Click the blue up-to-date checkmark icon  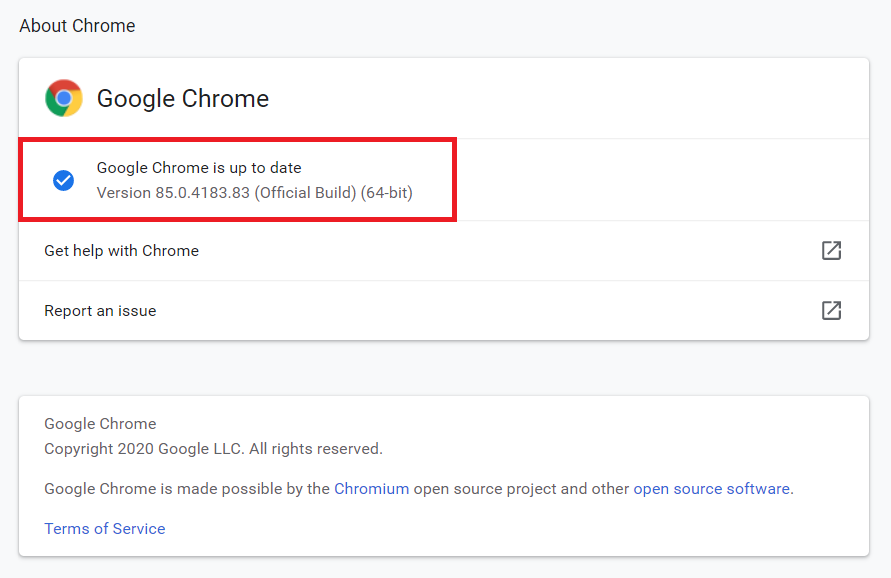coord(63,180)
